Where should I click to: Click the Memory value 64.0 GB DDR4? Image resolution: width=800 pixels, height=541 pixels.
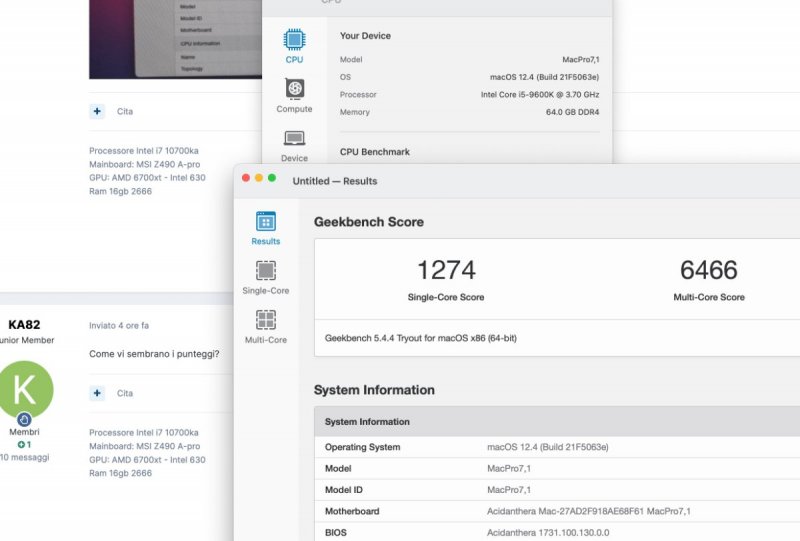tap(572, 112)
